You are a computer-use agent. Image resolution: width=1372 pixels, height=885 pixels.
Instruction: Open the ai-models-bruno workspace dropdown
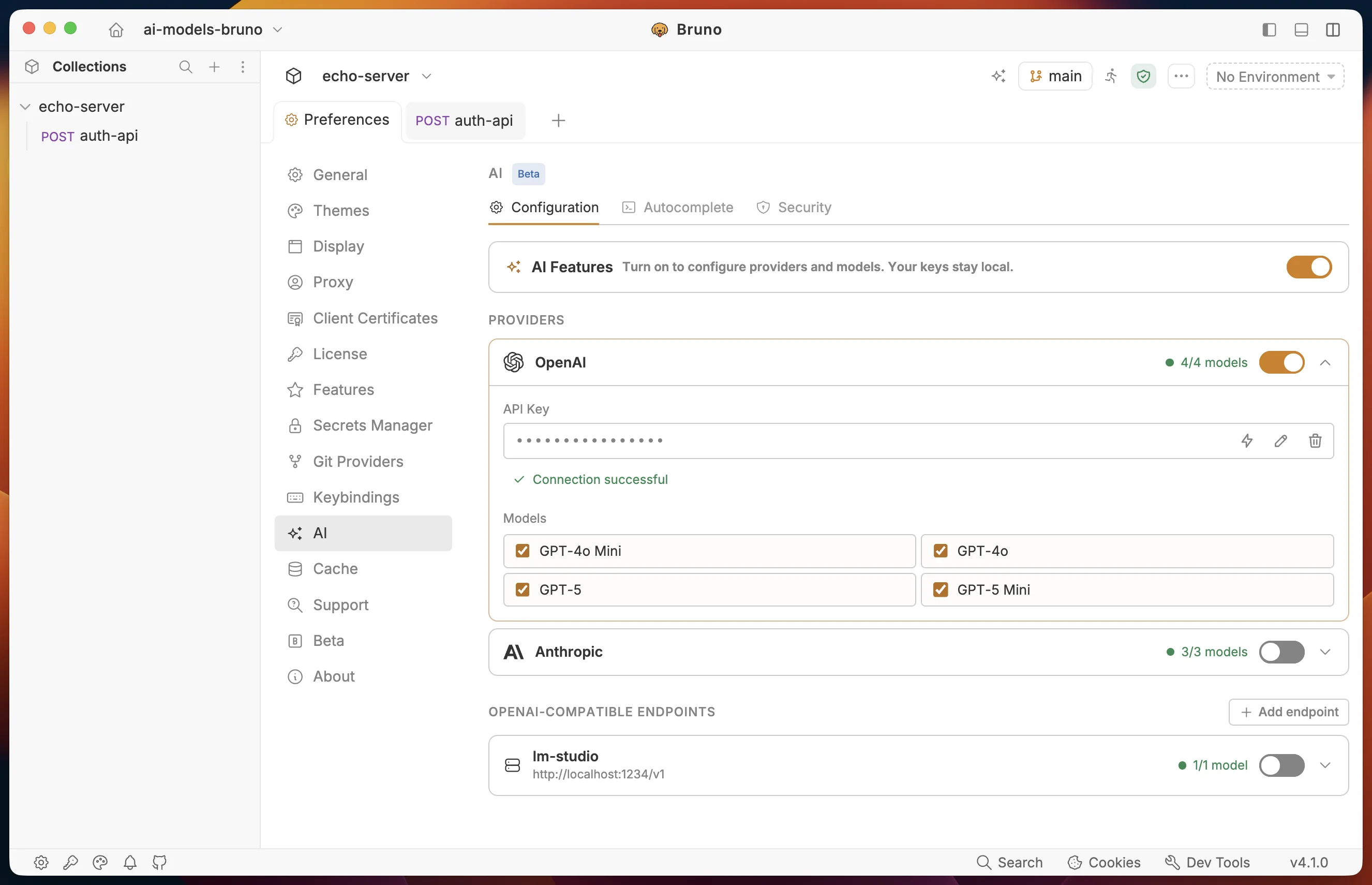tap(213, 30)
